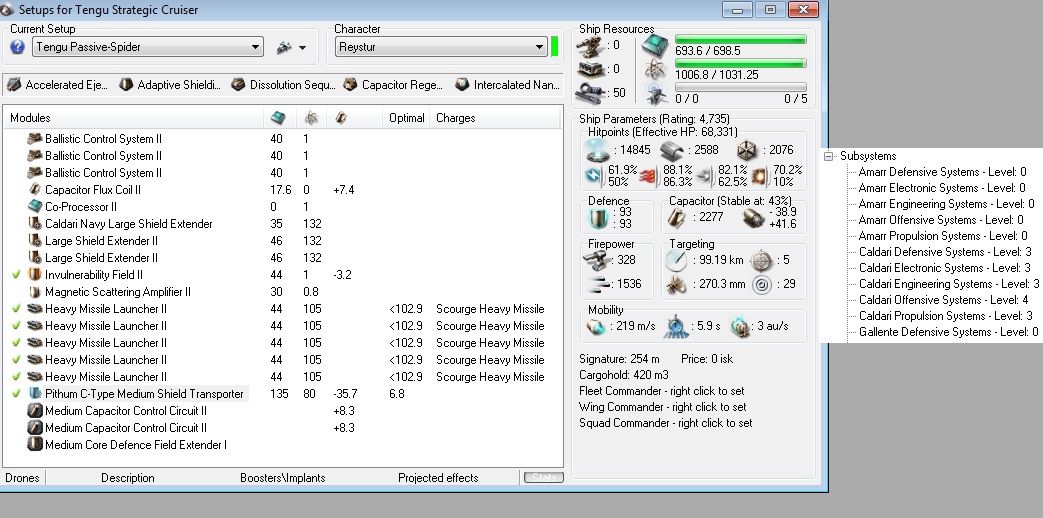Image resolution: width=1043 pixels, height=518 pixels.
Task: Click the capacitor column header icon
Action: pos(341,118)
